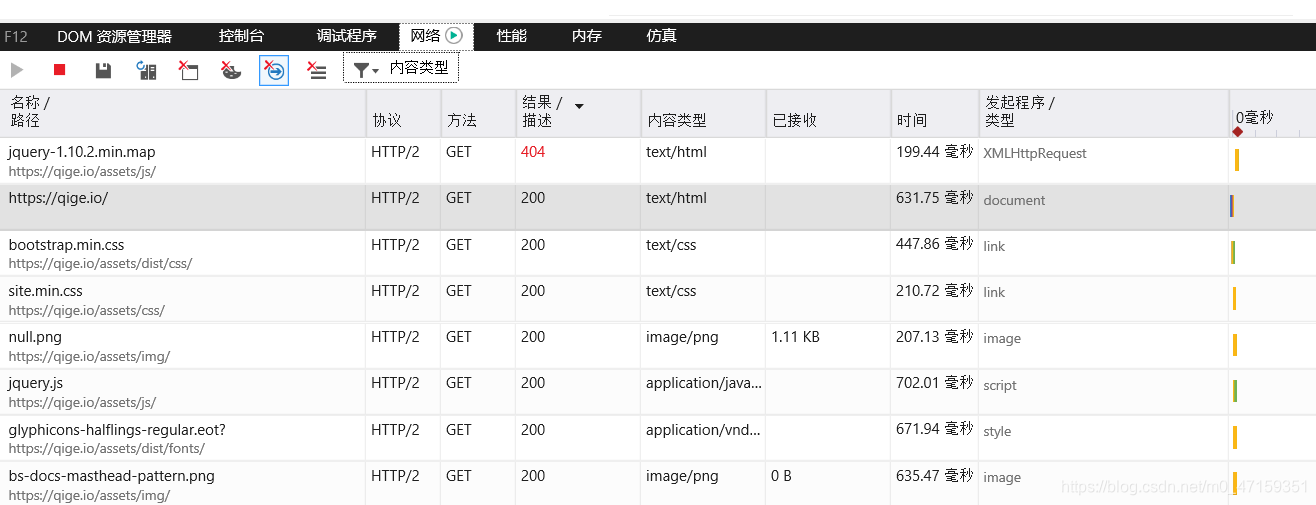Click the green play indicator on 网络 tab
This screenshot has height=505, width=1316.
pos(454,36)
